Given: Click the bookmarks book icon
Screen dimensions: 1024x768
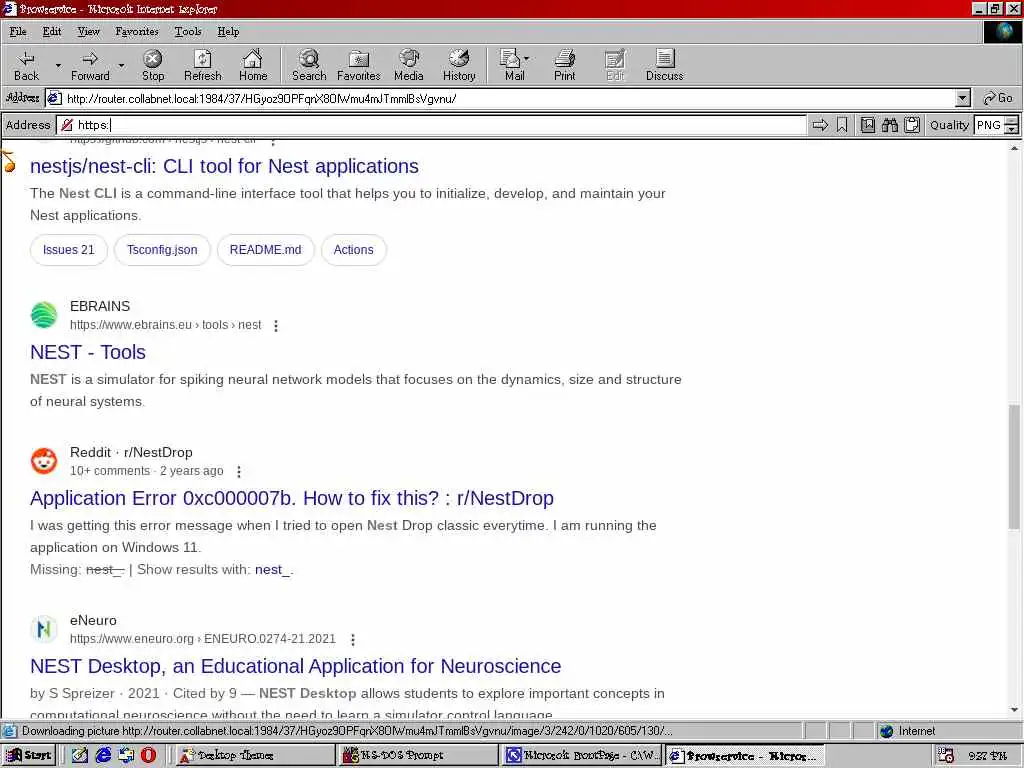Looking at the screenshot, I should (868, 125).
